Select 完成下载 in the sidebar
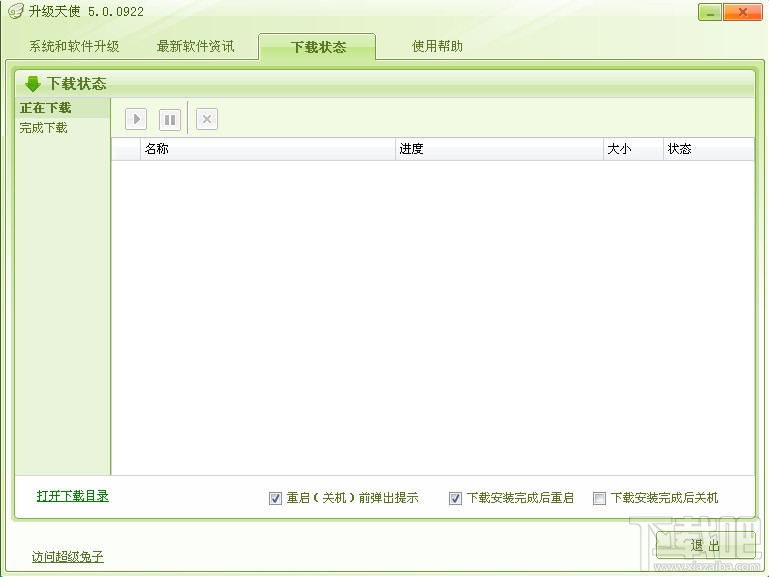This screenshot has width=769, height=577. point(62,128)
